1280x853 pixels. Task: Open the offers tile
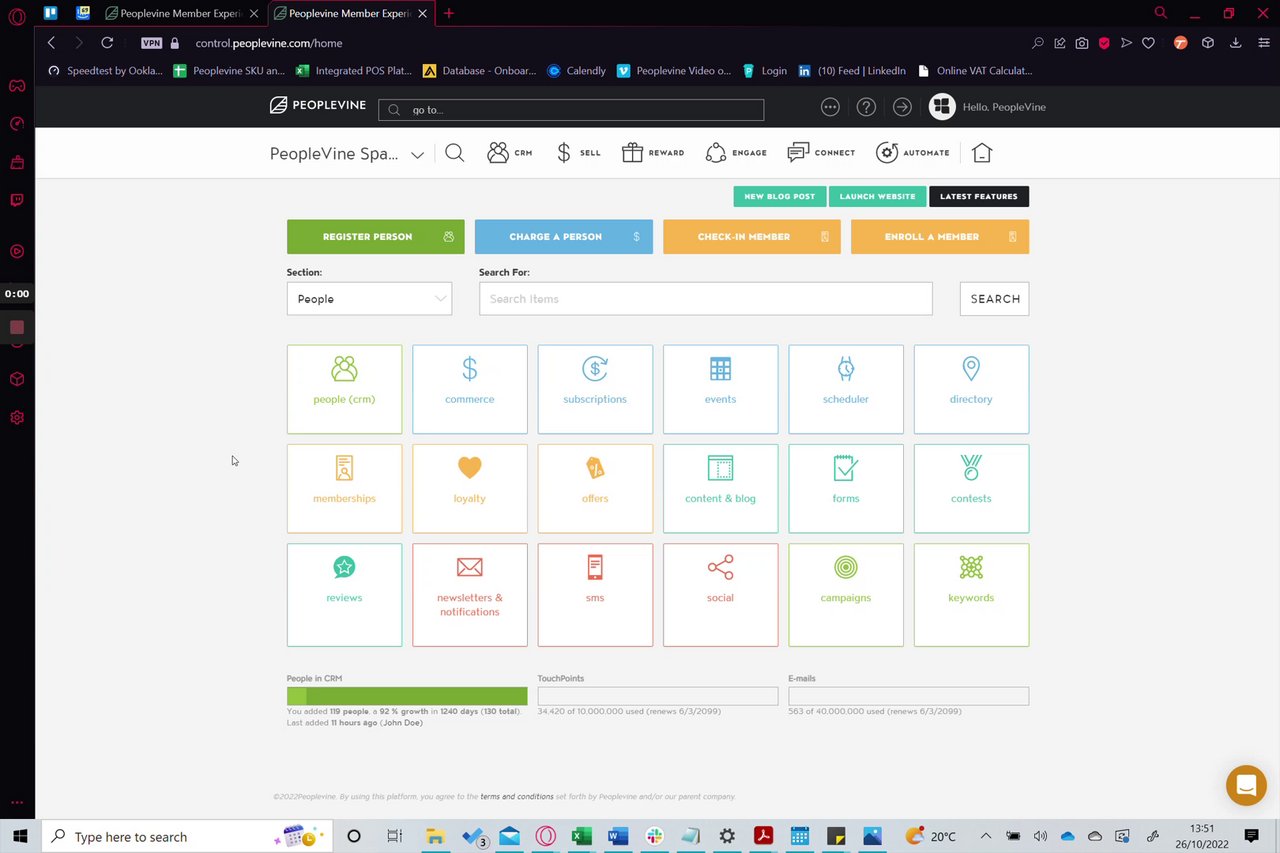point(595,488)
